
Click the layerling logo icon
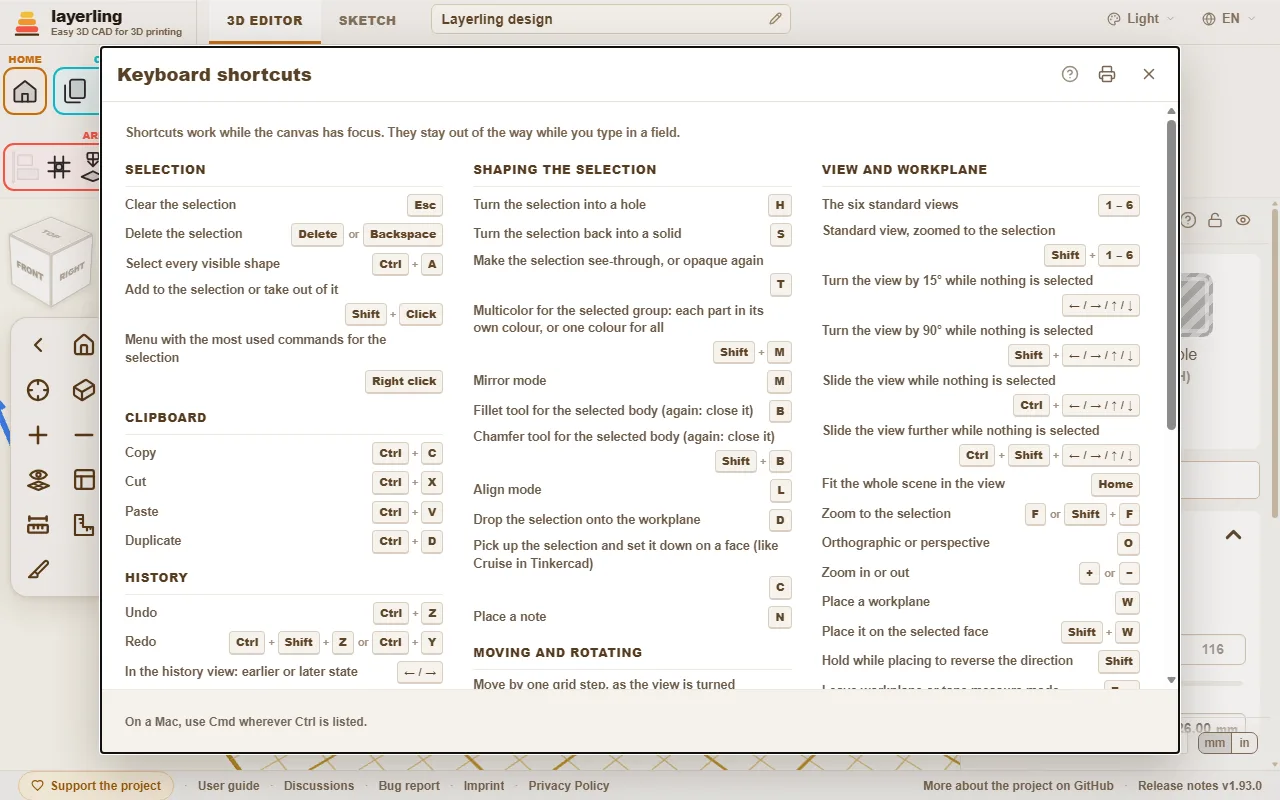(27, 23)
